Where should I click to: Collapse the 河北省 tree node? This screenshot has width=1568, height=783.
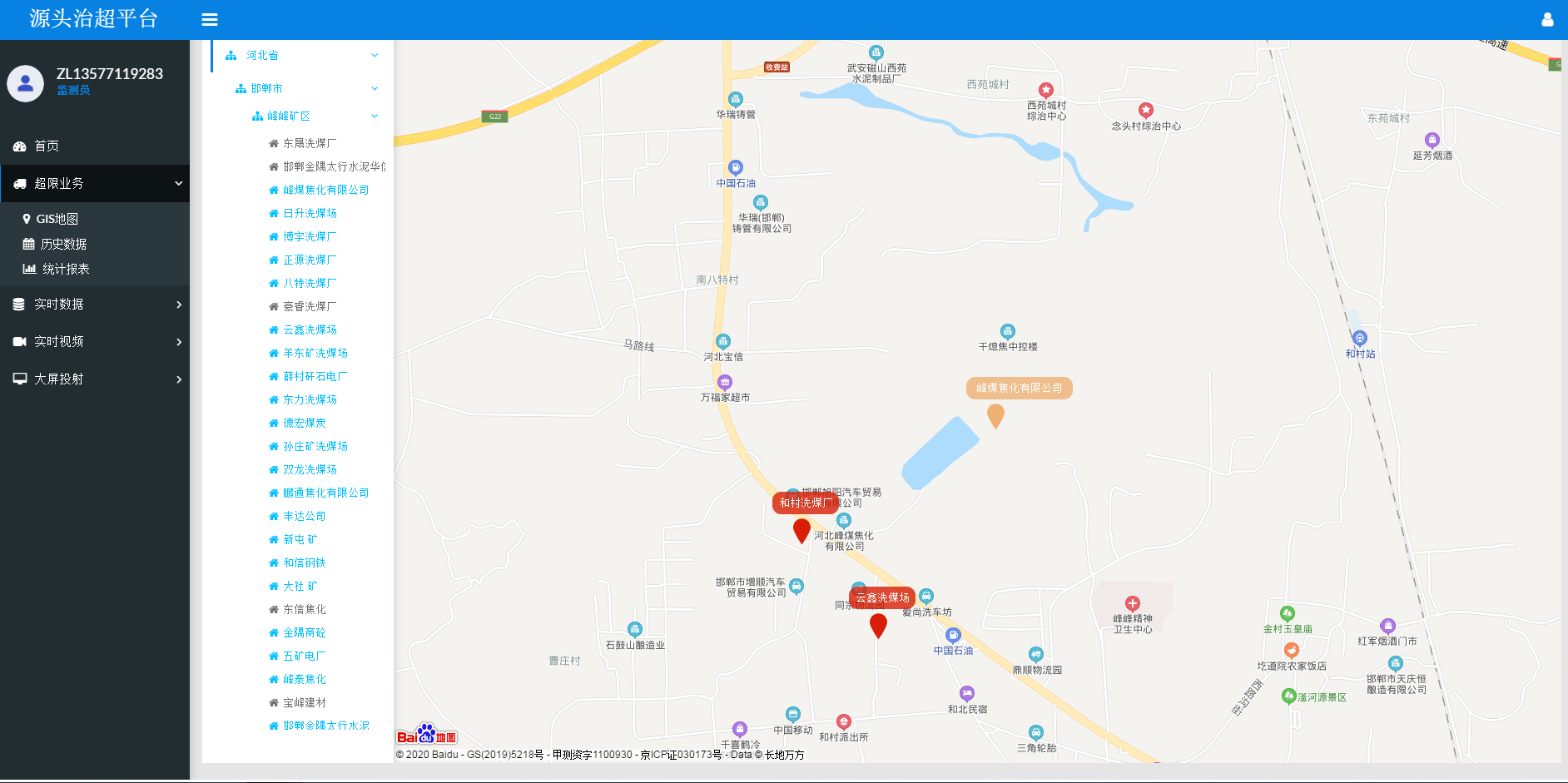coord(374,56)
